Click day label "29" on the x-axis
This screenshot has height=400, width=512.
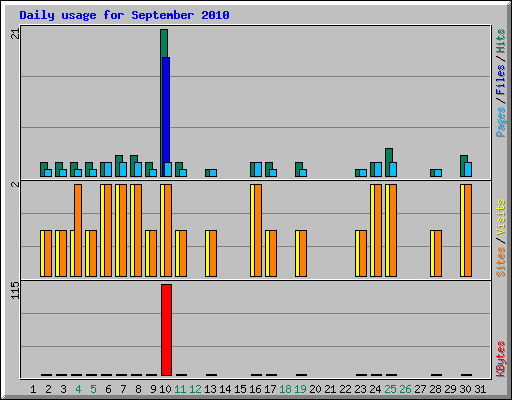(x=450, y=389)
